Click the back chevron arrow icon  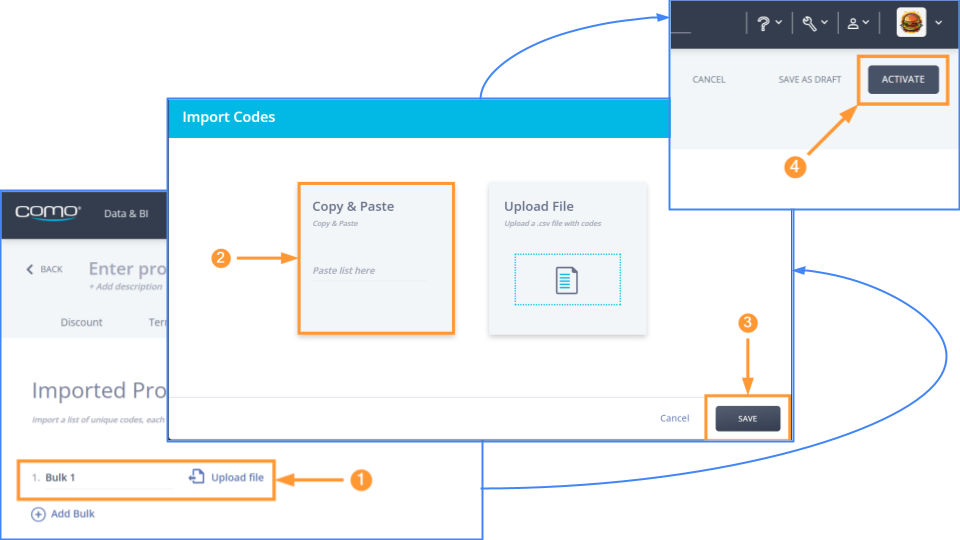pos(29,269)
